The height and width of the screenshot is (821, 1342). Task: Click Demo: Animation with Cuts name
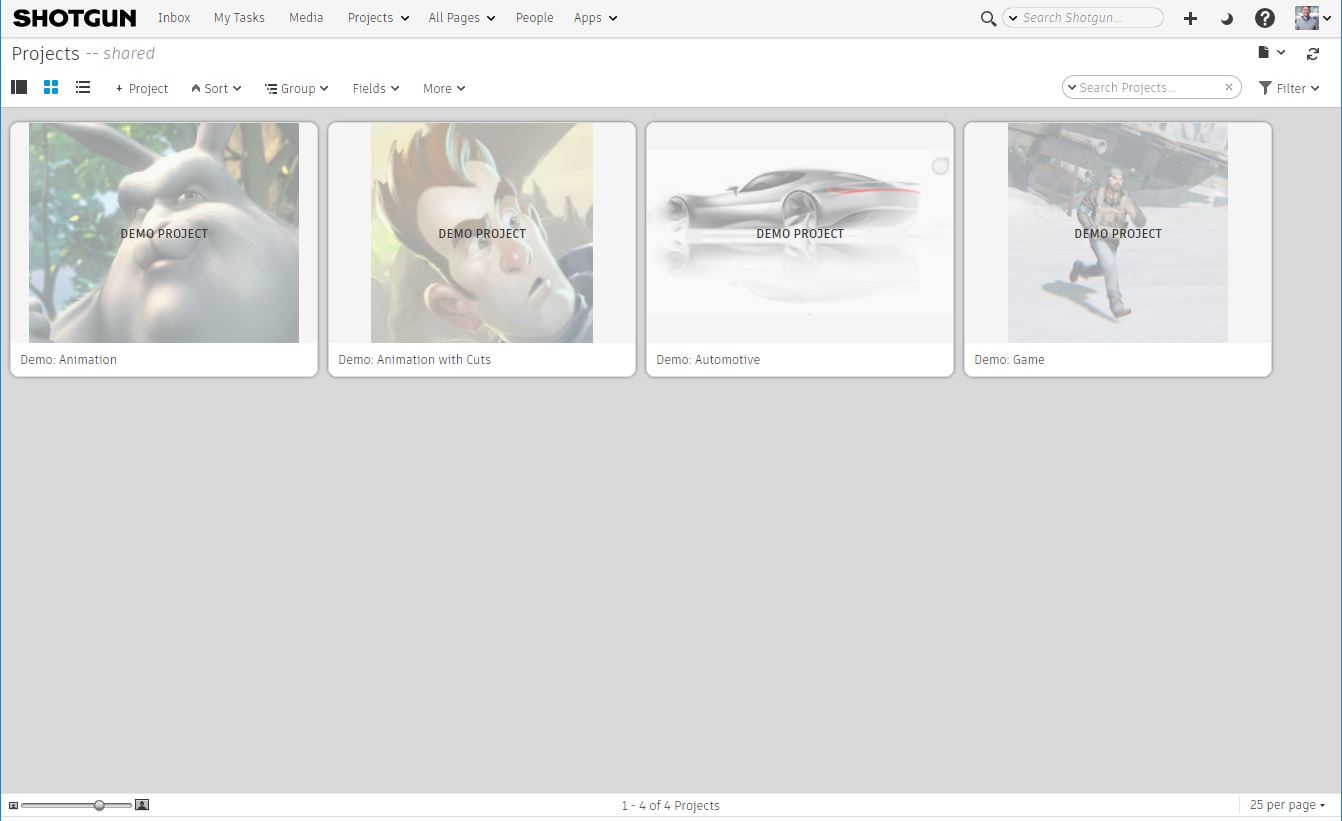415,359
